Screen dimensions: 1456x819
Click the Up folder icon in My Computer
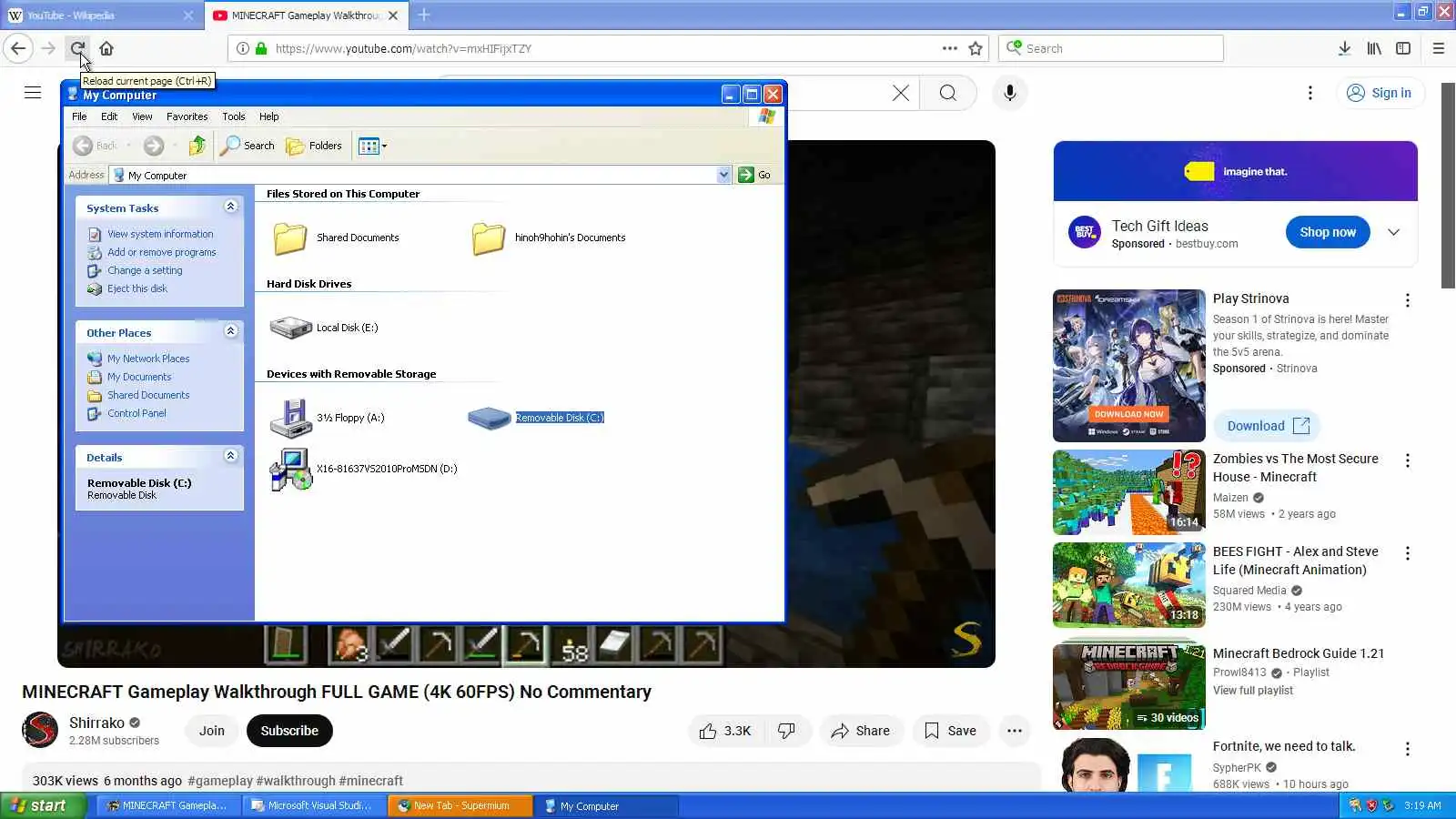pyautogui.click(x=197, y=146)
